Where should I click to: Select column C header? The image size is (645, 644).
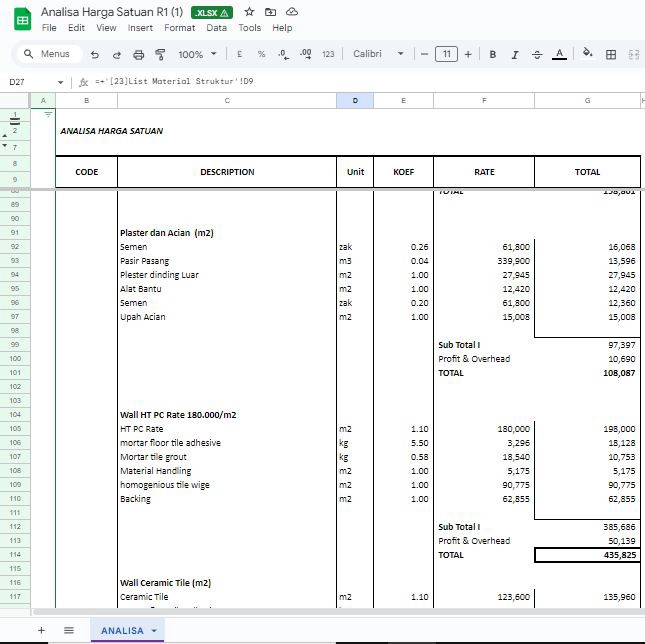(x=227, y=100)
